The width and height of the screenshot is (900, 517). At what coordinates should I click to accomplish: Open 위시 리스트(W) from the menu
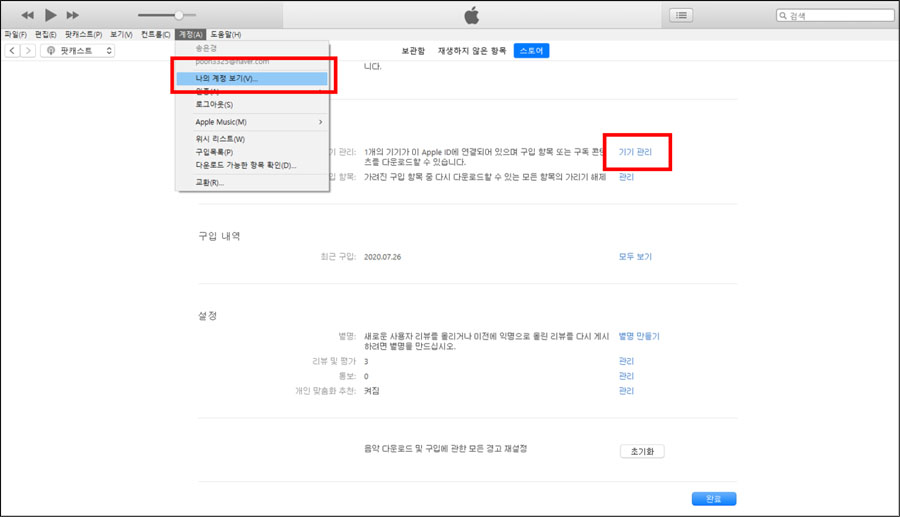[x=220, y=139]
